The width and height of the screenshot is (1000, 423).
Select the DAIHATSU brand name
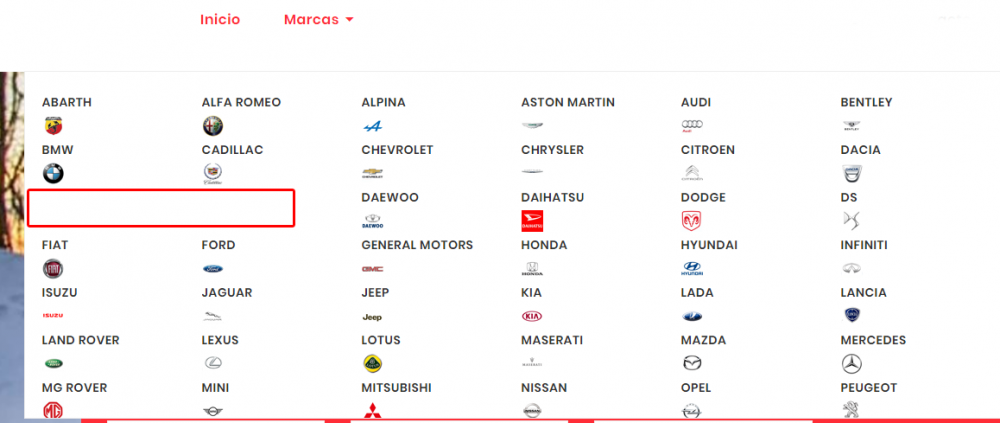(x=552, y=198)
